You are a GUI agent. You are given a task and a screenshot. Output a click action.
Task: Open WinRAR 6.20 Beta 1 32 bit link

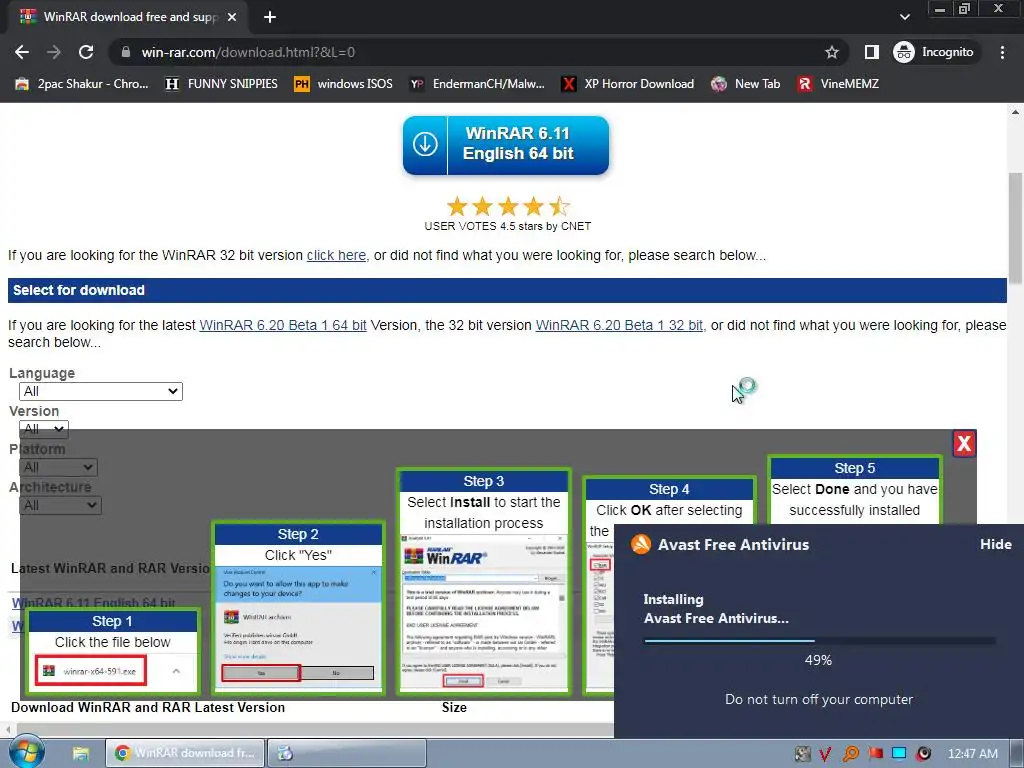pos(619,325)
